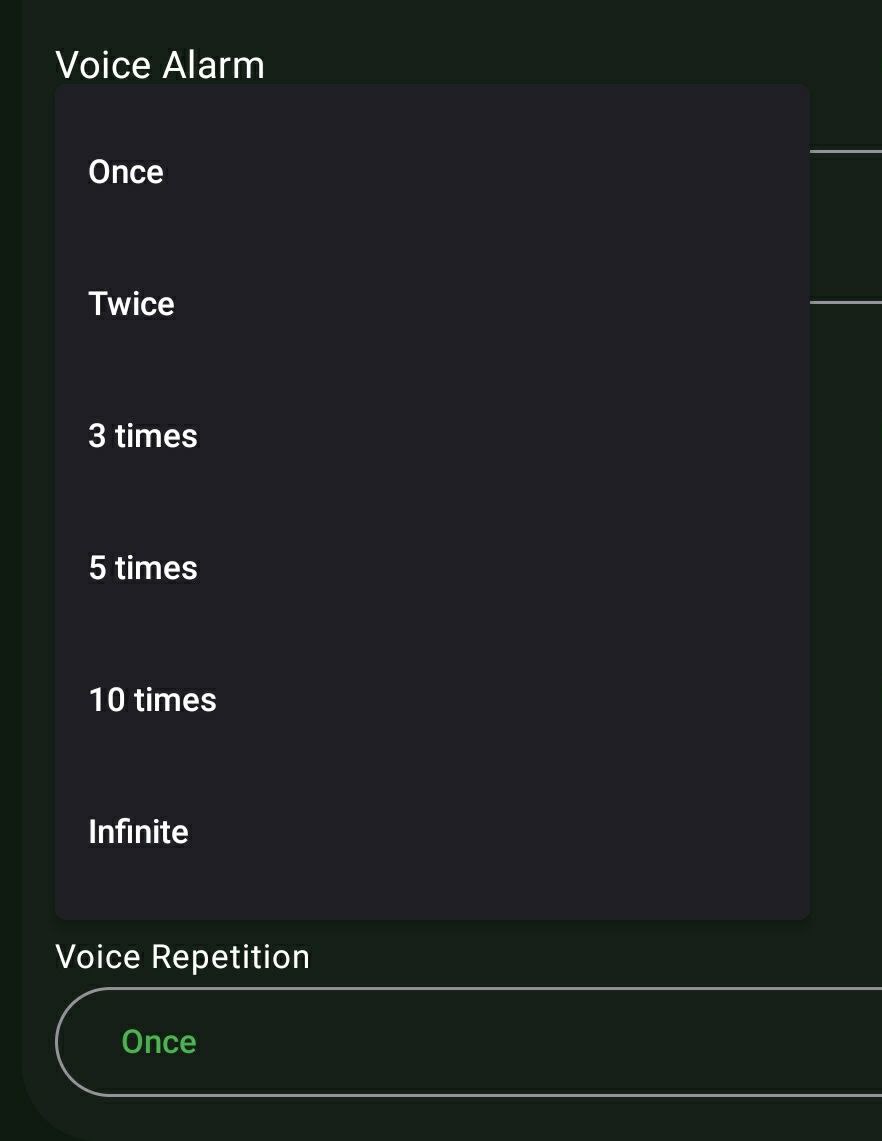Select 5 times in the dropdown list
Image resolution: width=882 pixels, height=1141 pixels.
[x=143, y=568]
